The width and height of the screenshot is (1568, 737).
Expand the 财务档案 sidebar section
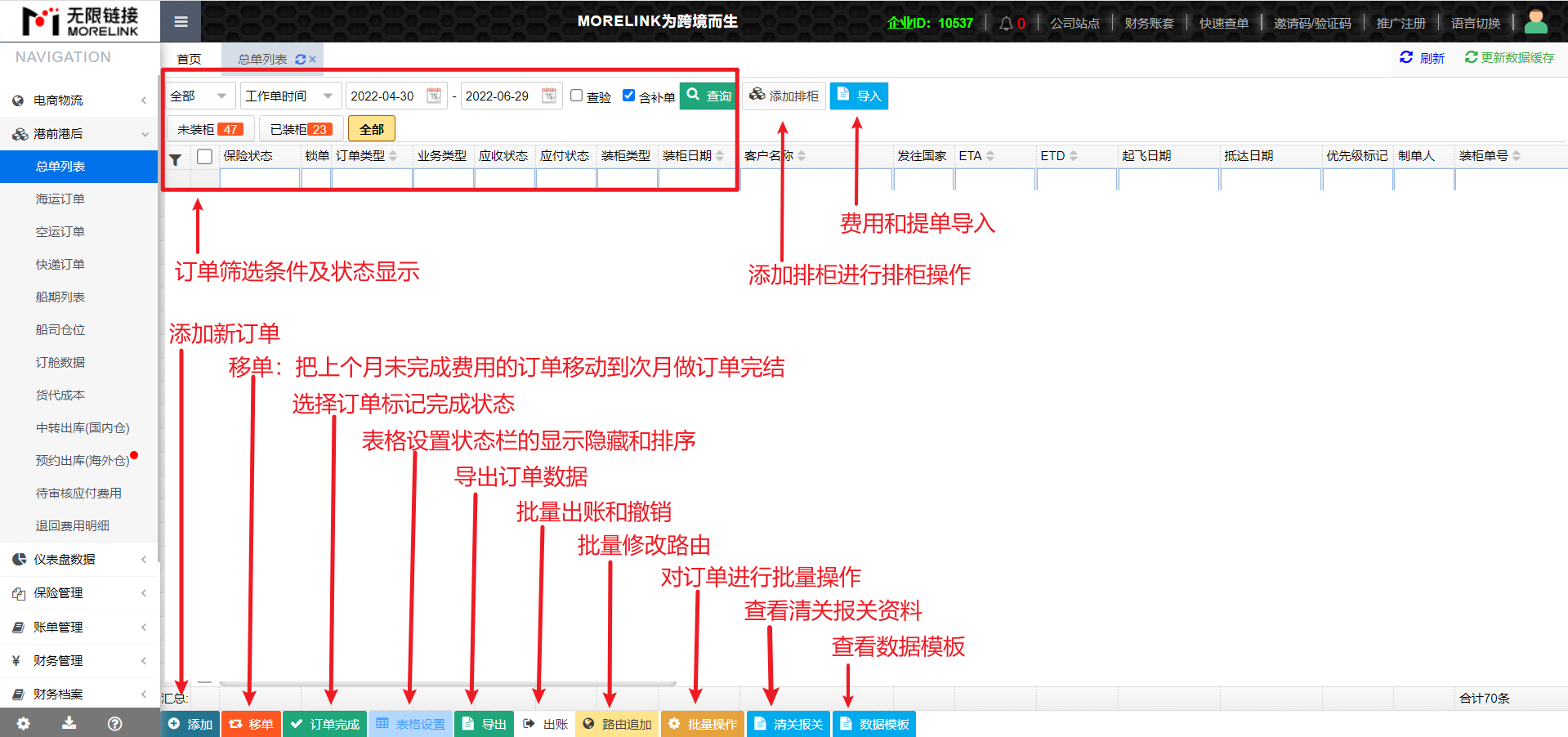tap(79, 694)
